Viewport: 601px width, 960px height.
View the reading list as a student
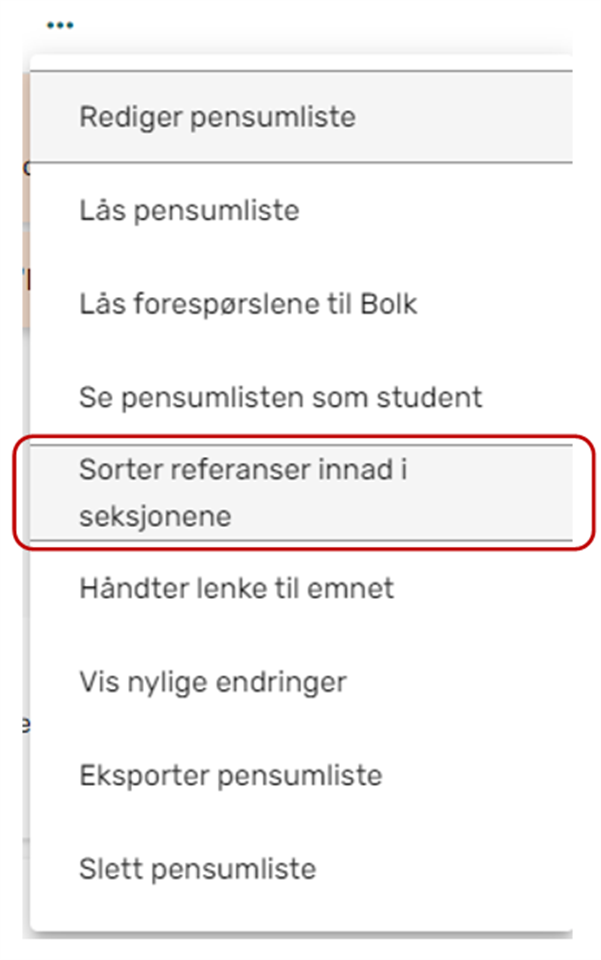click(280, 397)
